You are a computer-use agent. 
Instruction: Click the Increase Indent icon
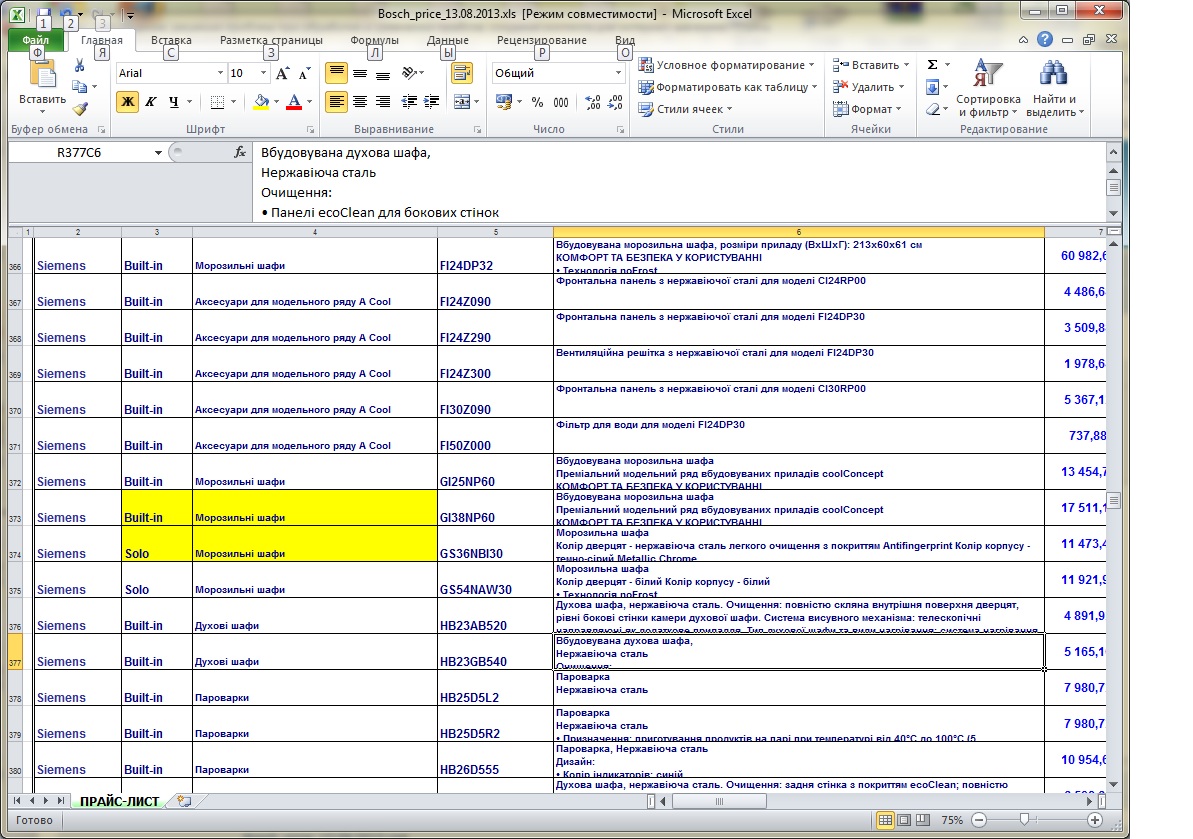431,101
